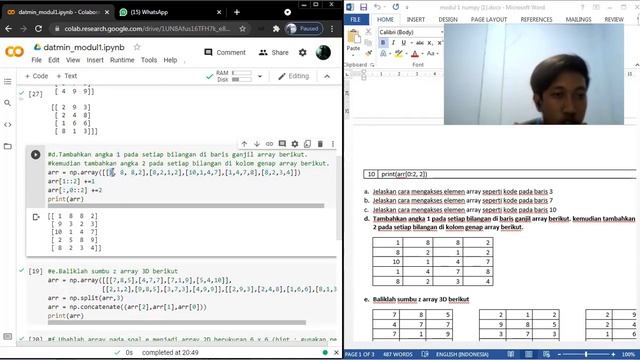
Task: Star the datmin_modul1.ipynb notebook
Action: click(x=137, y=47)
